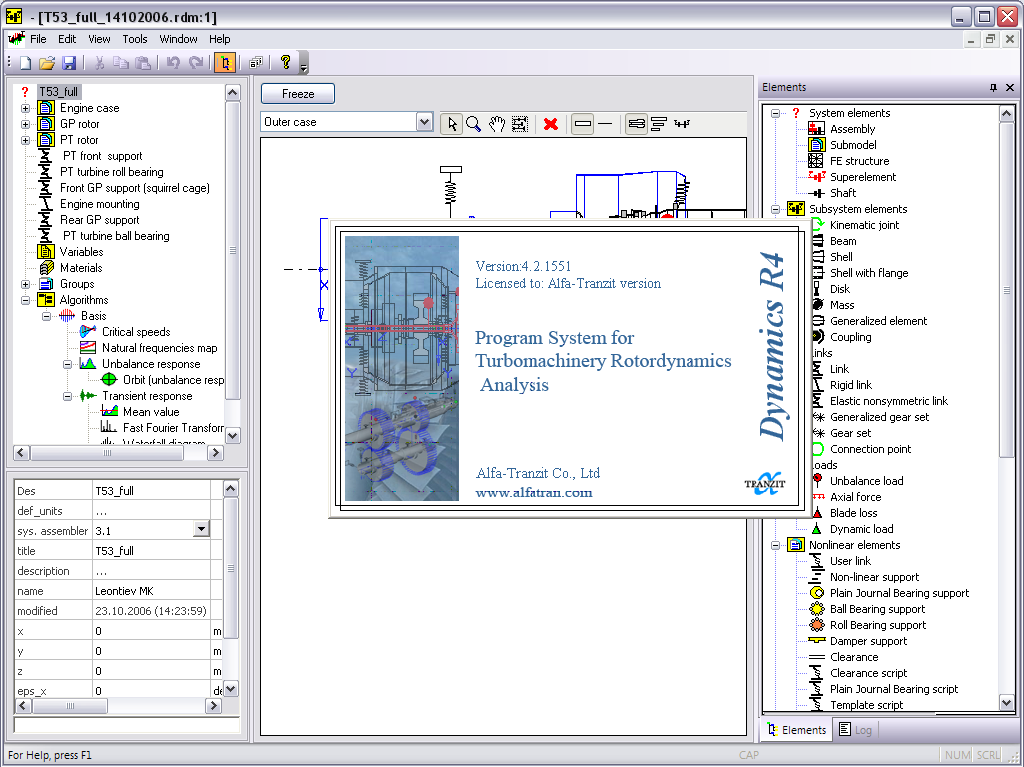This screenshot has width=1024, height=767.
Task: Select the Materials tree item
Action: (x=81, y=268)
